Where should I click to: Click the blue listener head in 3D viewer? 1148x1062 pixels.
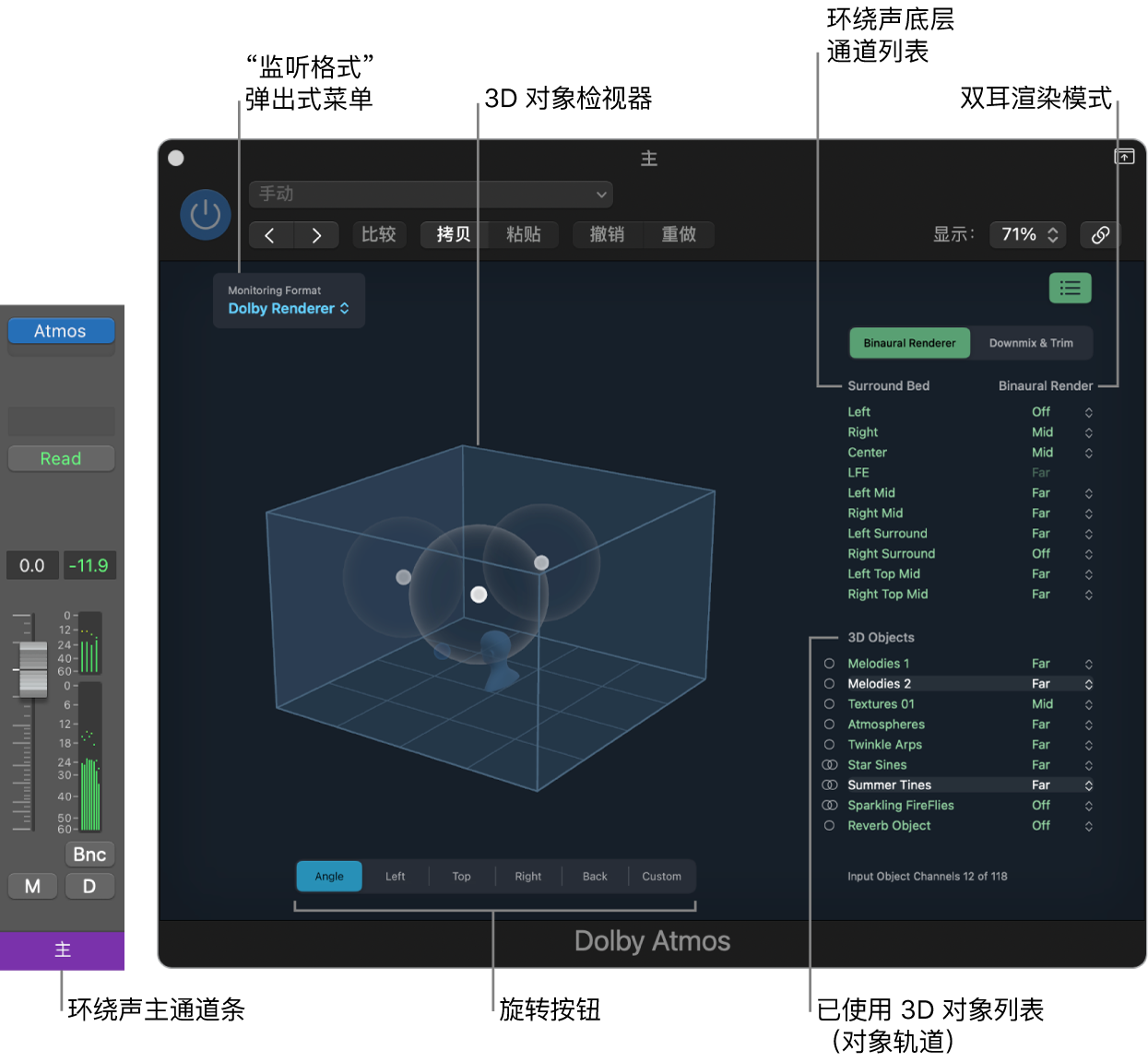pos(499,660)
